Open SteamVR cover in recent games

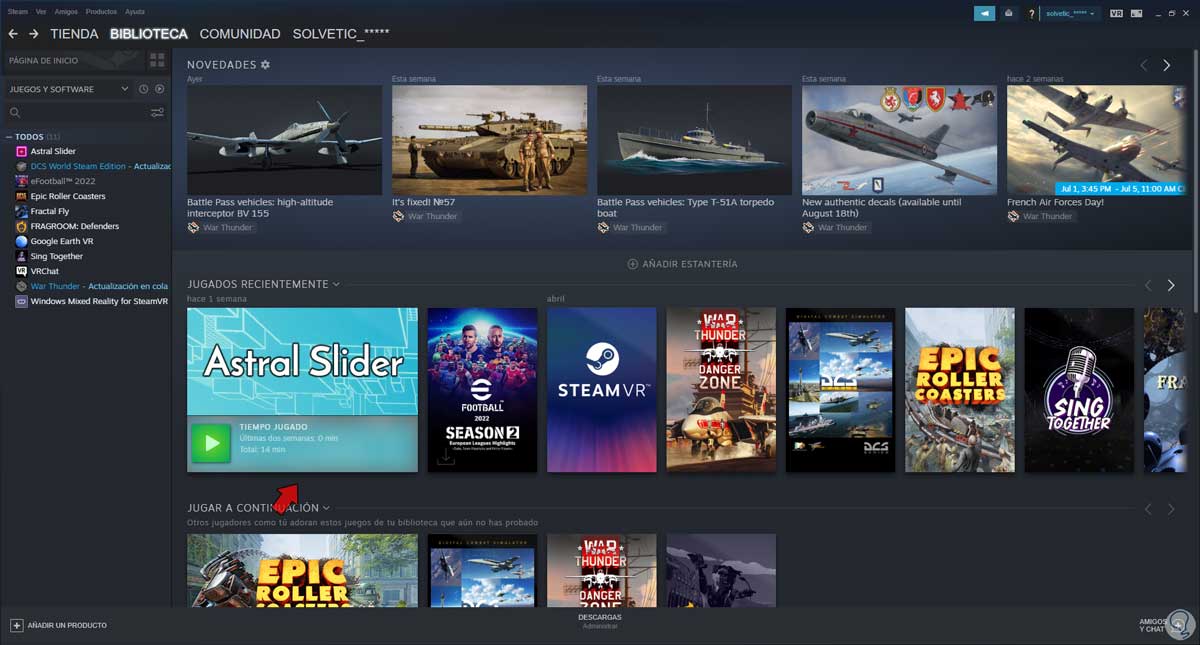pyautogui.click(x=601, y=389)
